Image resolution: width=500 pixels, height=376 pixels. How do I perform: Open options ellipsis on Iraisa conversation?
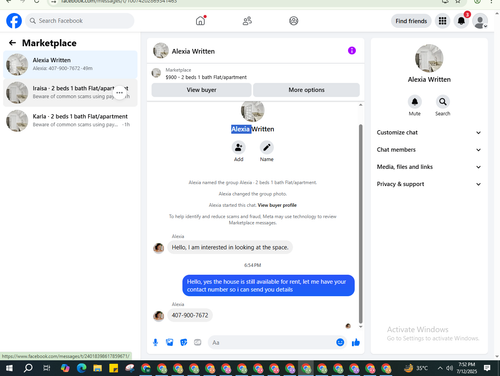pos(120,93)
